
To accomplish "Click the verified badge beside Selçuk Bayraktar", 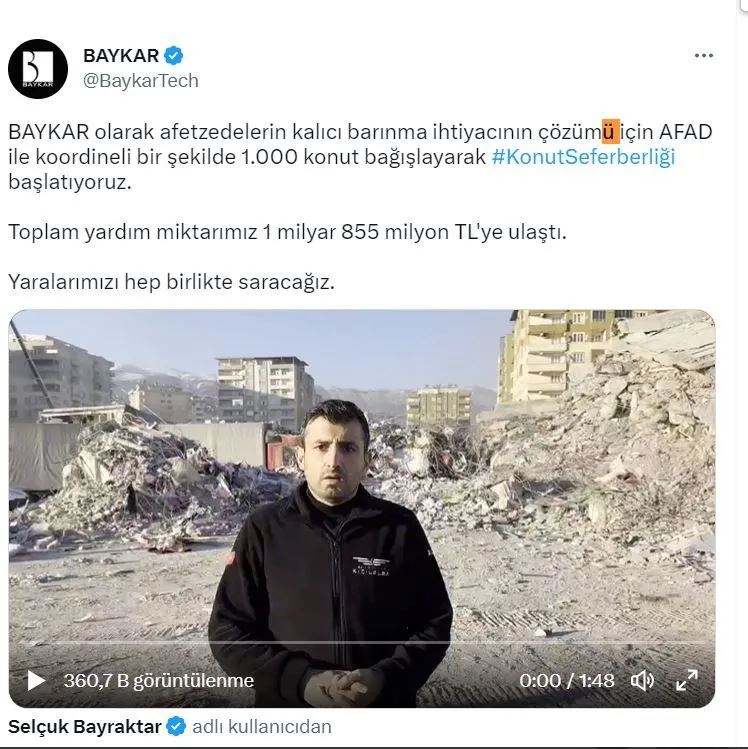I will point(176,727).
